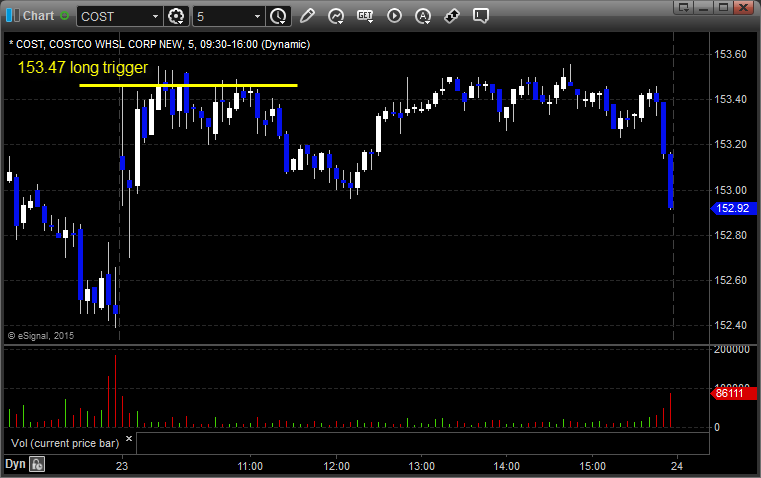Click the 152.40 price axis label
This screenshot has height=478, width=761.
730,325
